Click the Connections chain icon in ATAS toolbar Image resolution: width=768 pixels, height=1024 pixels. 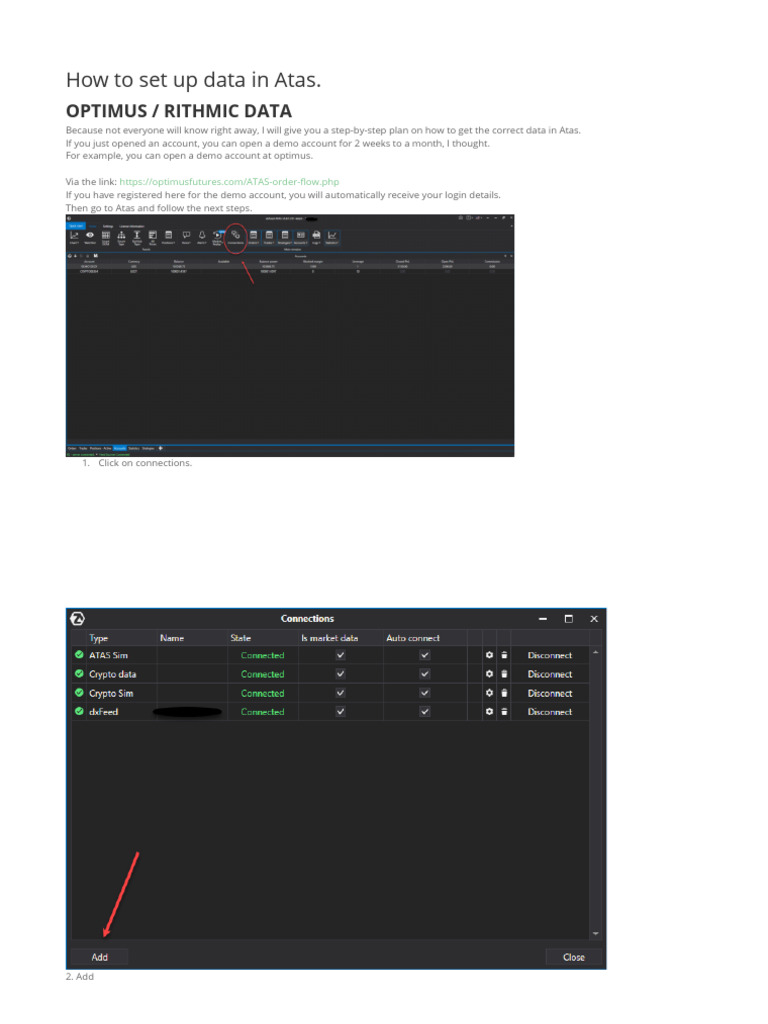[236, 235]
